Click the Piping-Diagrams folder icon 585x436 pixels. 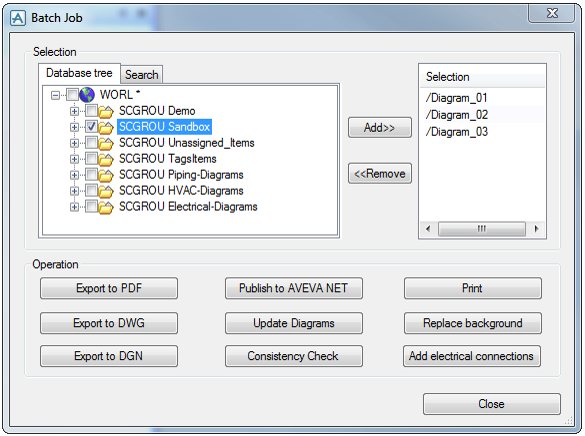pos(106,175)
